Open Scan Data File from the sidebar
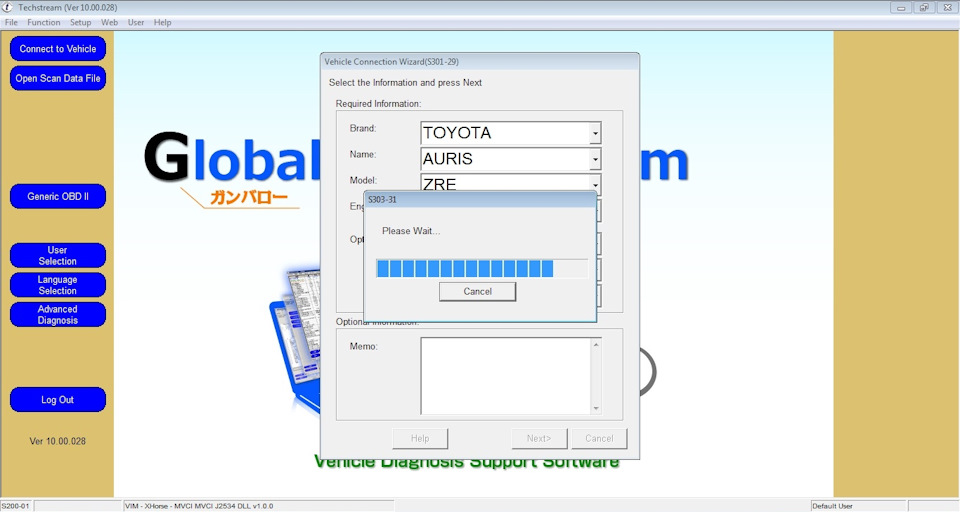Screen dimensions: 960x512 tap(58, 78)
